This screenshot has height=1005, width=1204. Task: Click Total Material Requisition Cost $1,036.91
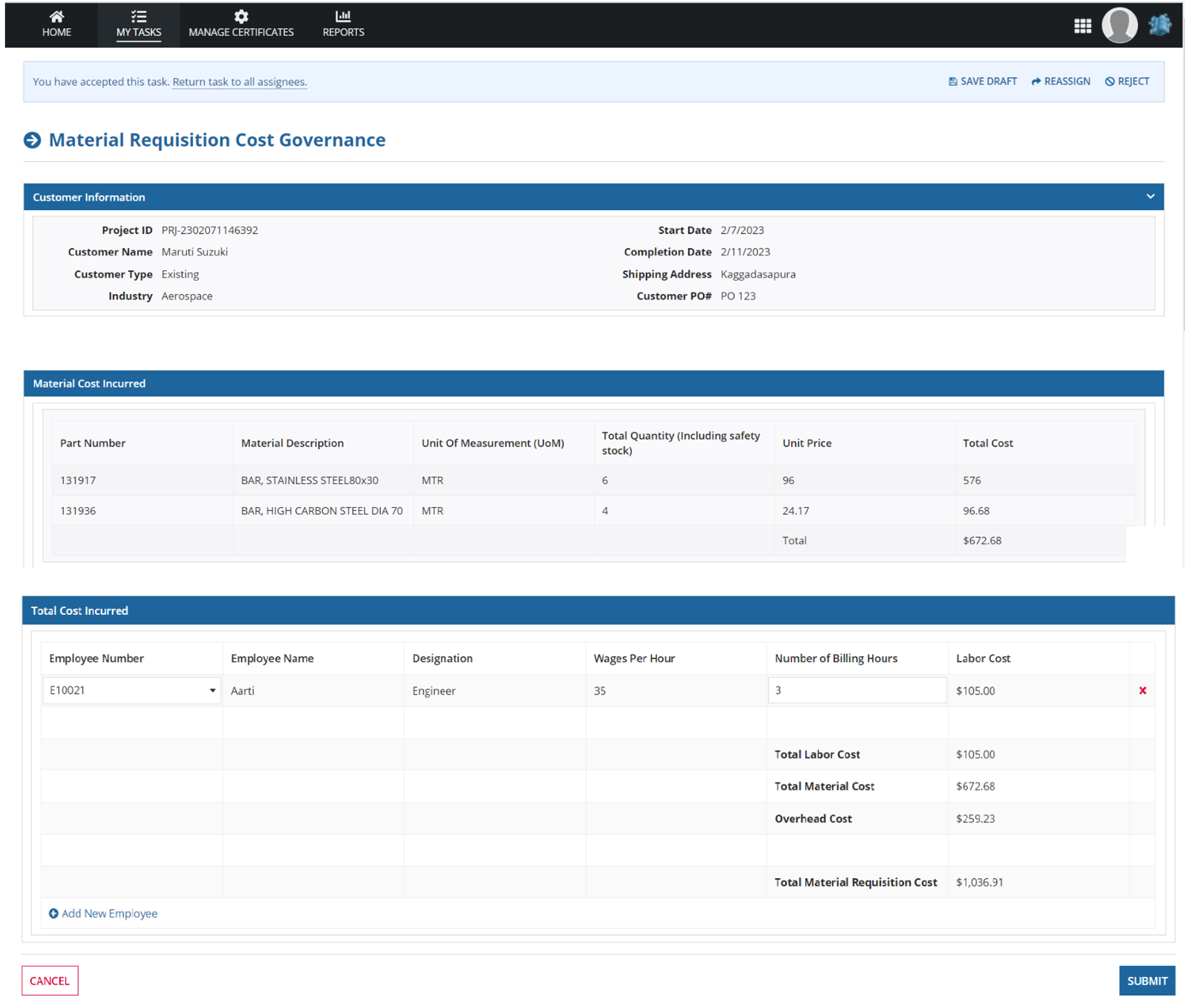[x=979, y=882]
